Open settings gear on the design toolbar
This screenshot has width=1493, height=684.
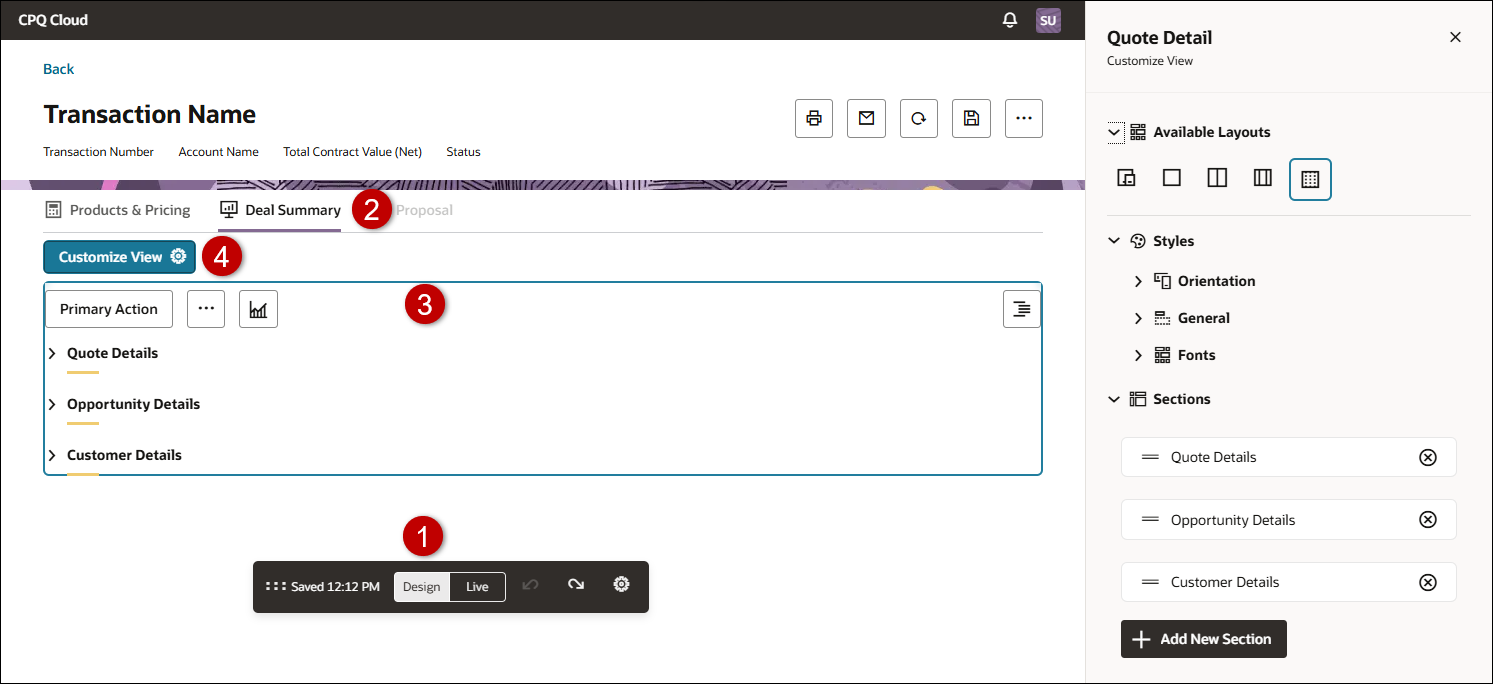(x=621, y=586)
